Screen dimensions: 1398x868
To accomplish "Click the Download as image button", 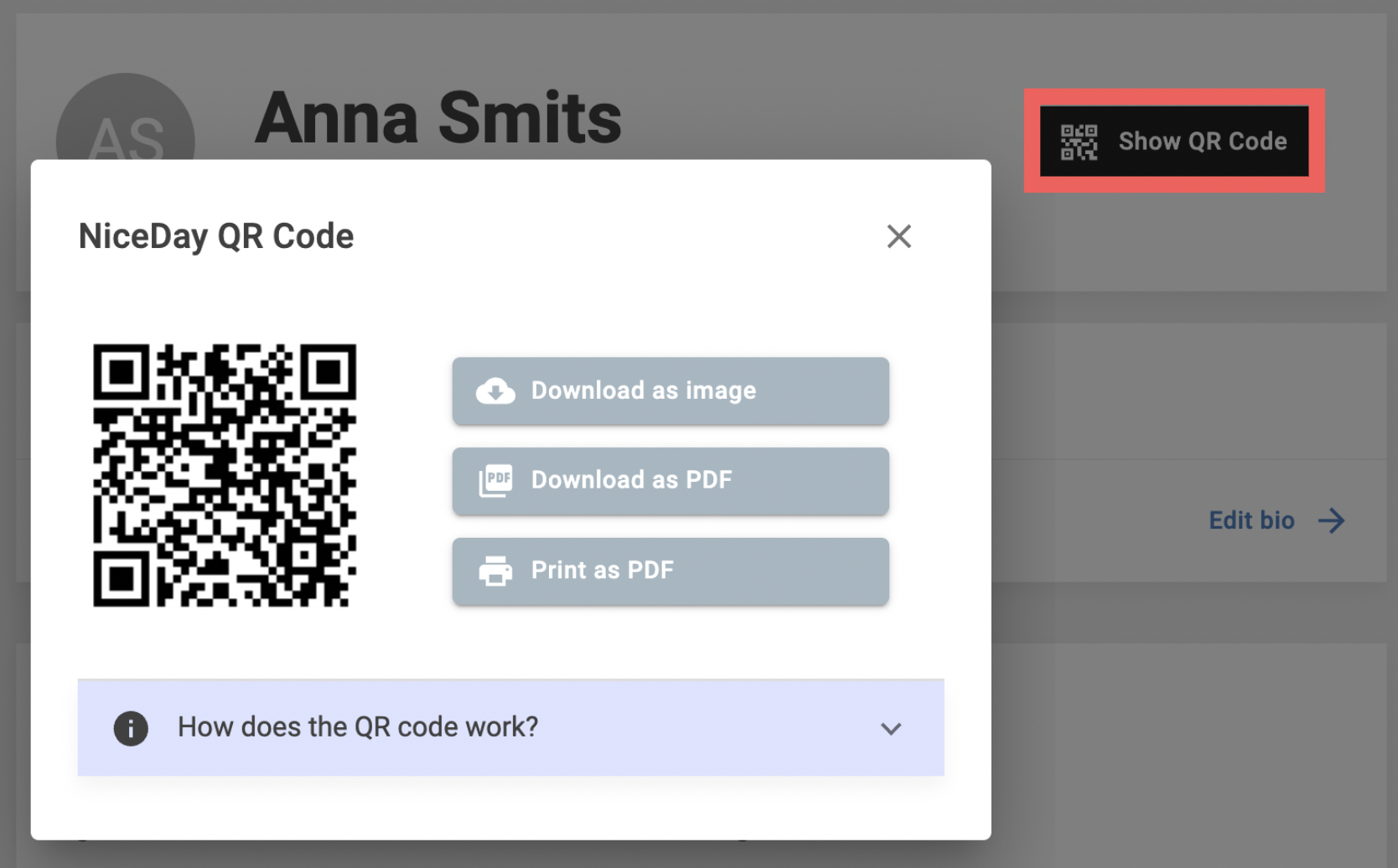I will (671, 390).
